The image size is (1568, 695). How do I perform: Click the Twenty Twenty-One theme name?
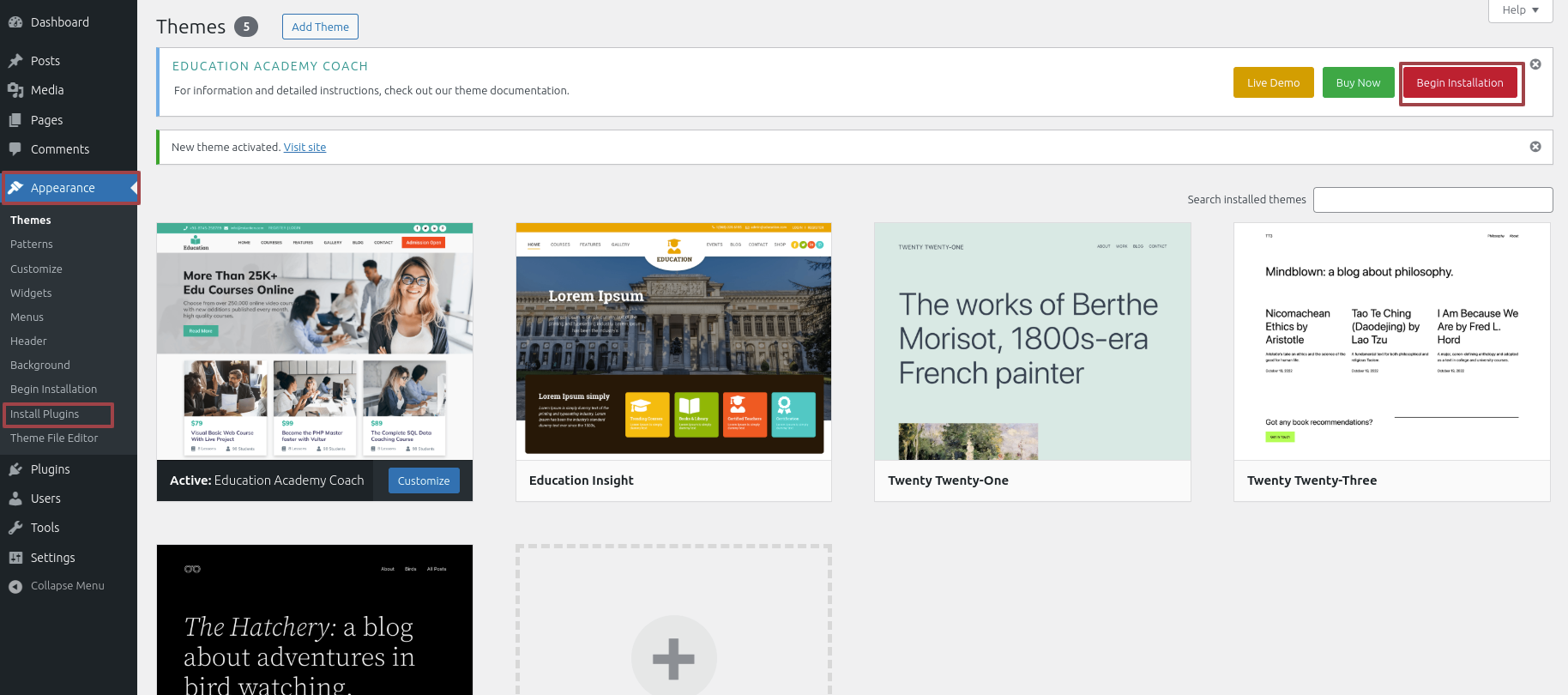948,480
